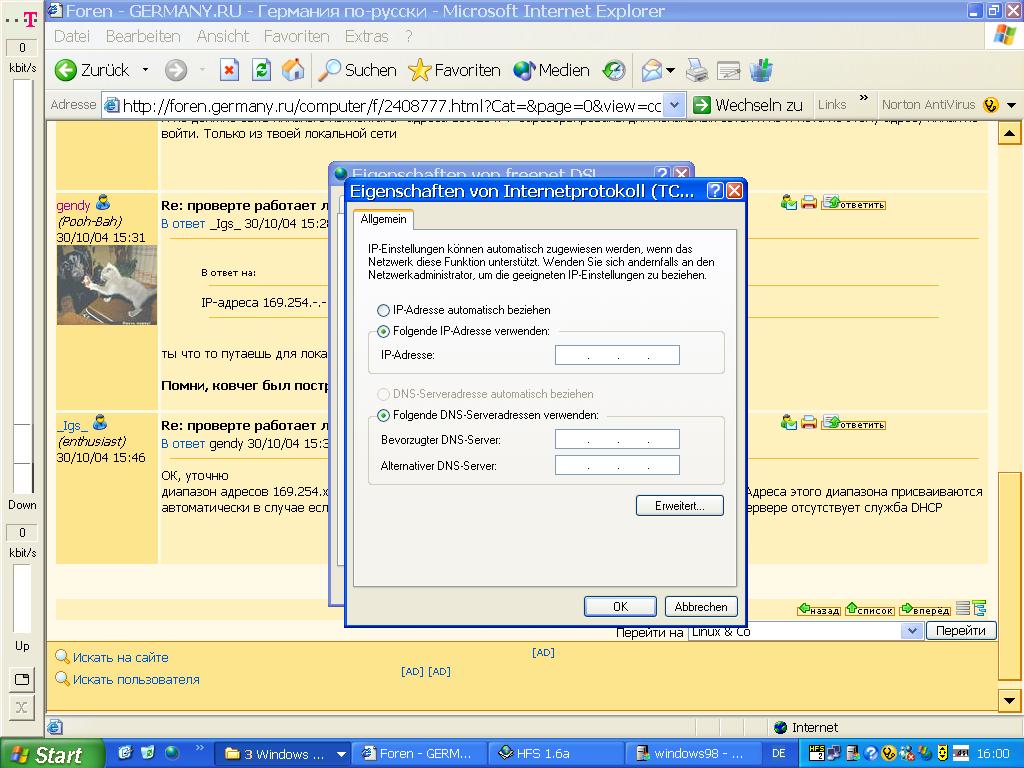
Task: Switch to threaded tree view icon
Action: pyautogui.click(x=979, y=609)
